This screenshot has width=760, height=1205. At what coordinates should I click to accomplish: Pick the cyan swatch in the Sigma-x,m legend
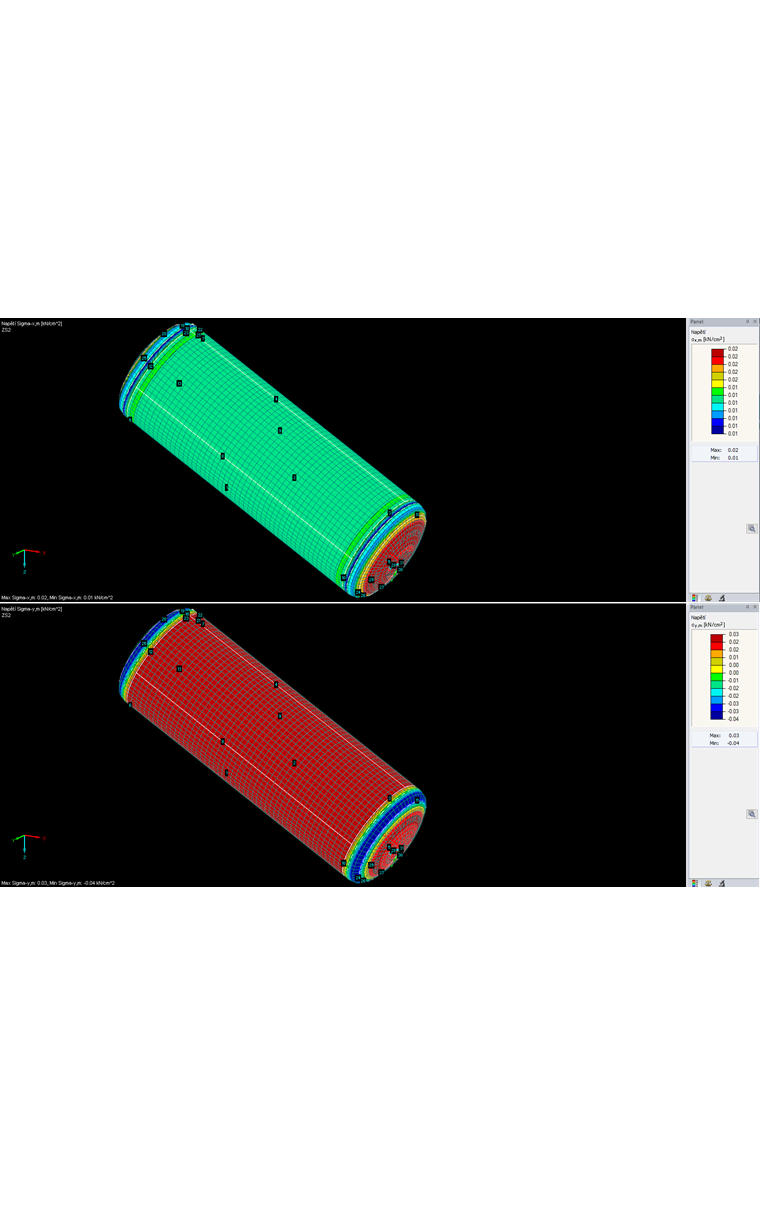click(x=717, y=407)
